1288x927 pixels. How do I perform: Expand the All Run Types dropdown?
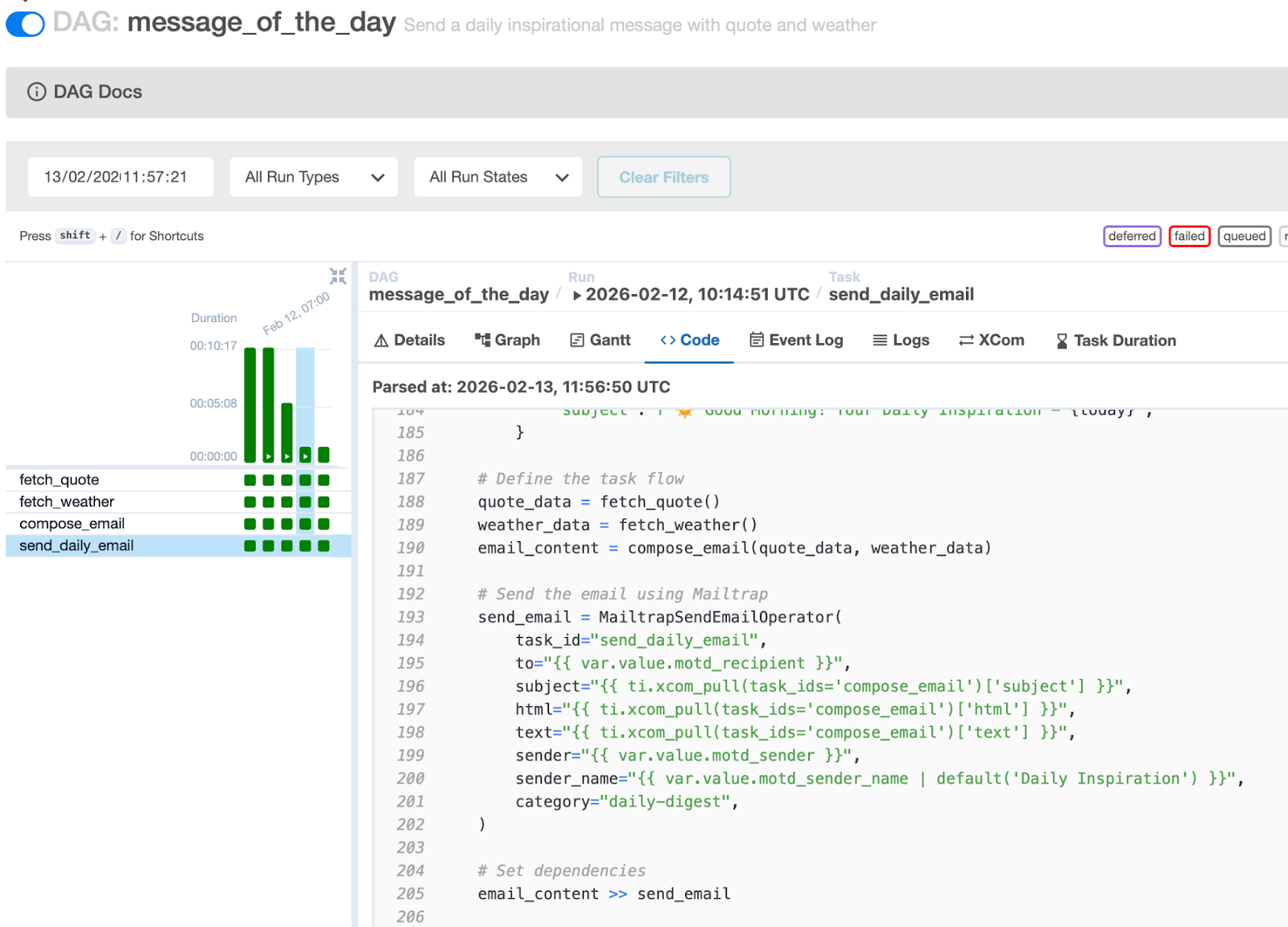314,177
